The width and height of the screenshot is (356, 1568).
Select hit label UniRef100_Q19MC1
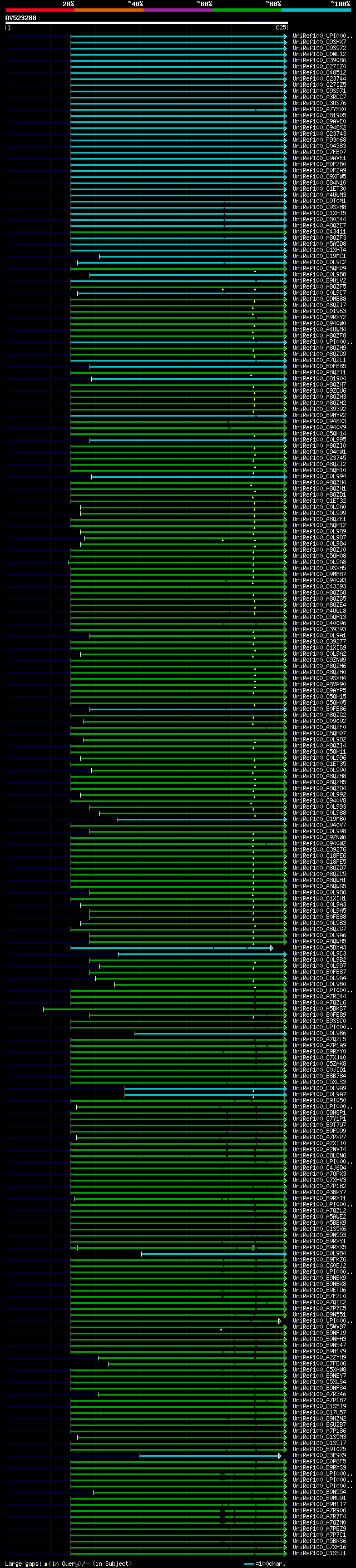[319, 256]
